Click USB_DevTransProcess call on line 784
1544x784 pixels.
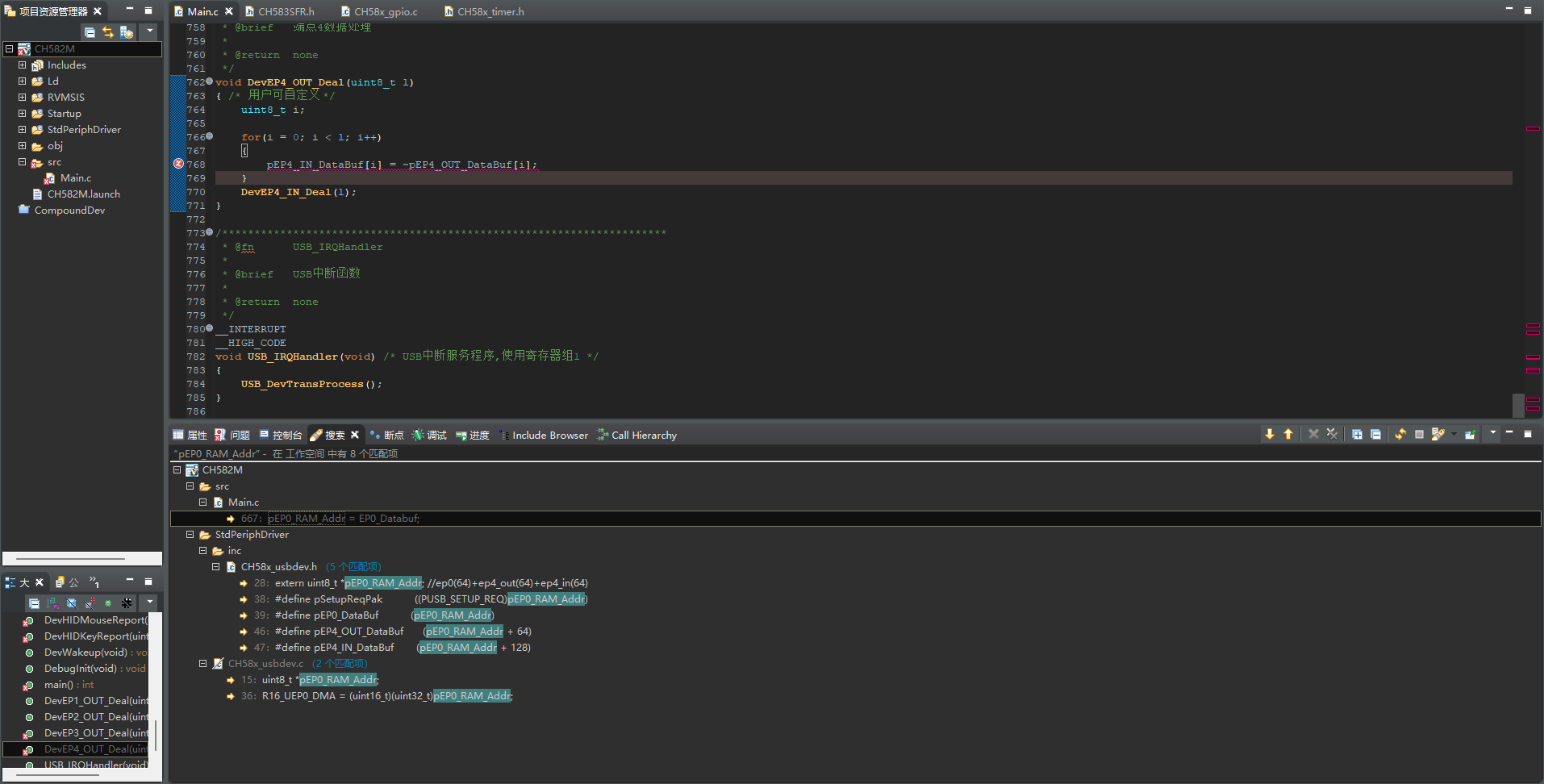tap(302, 384)
